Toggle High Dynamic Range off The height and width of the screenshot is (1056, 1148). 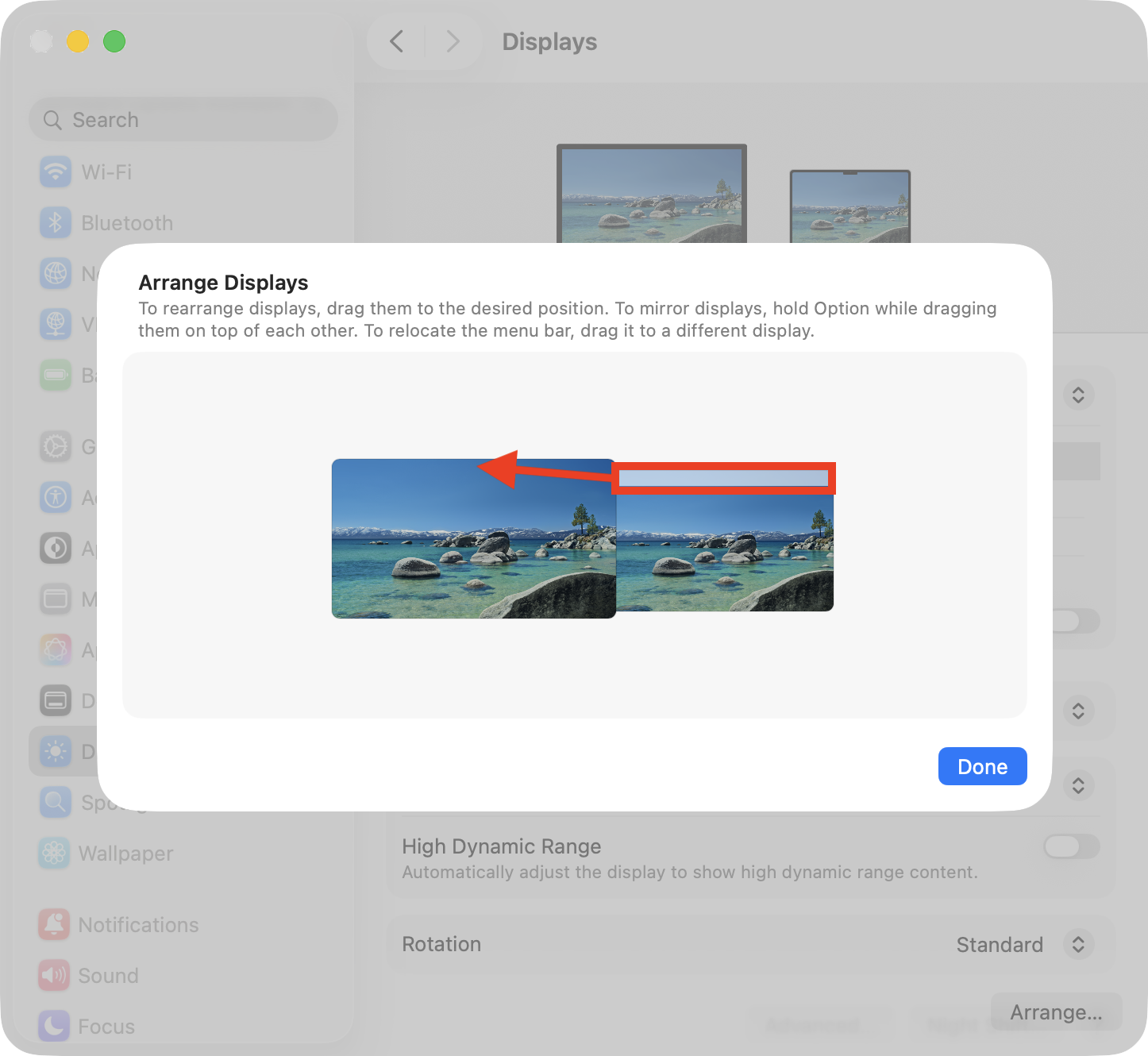click(1070, 846)
